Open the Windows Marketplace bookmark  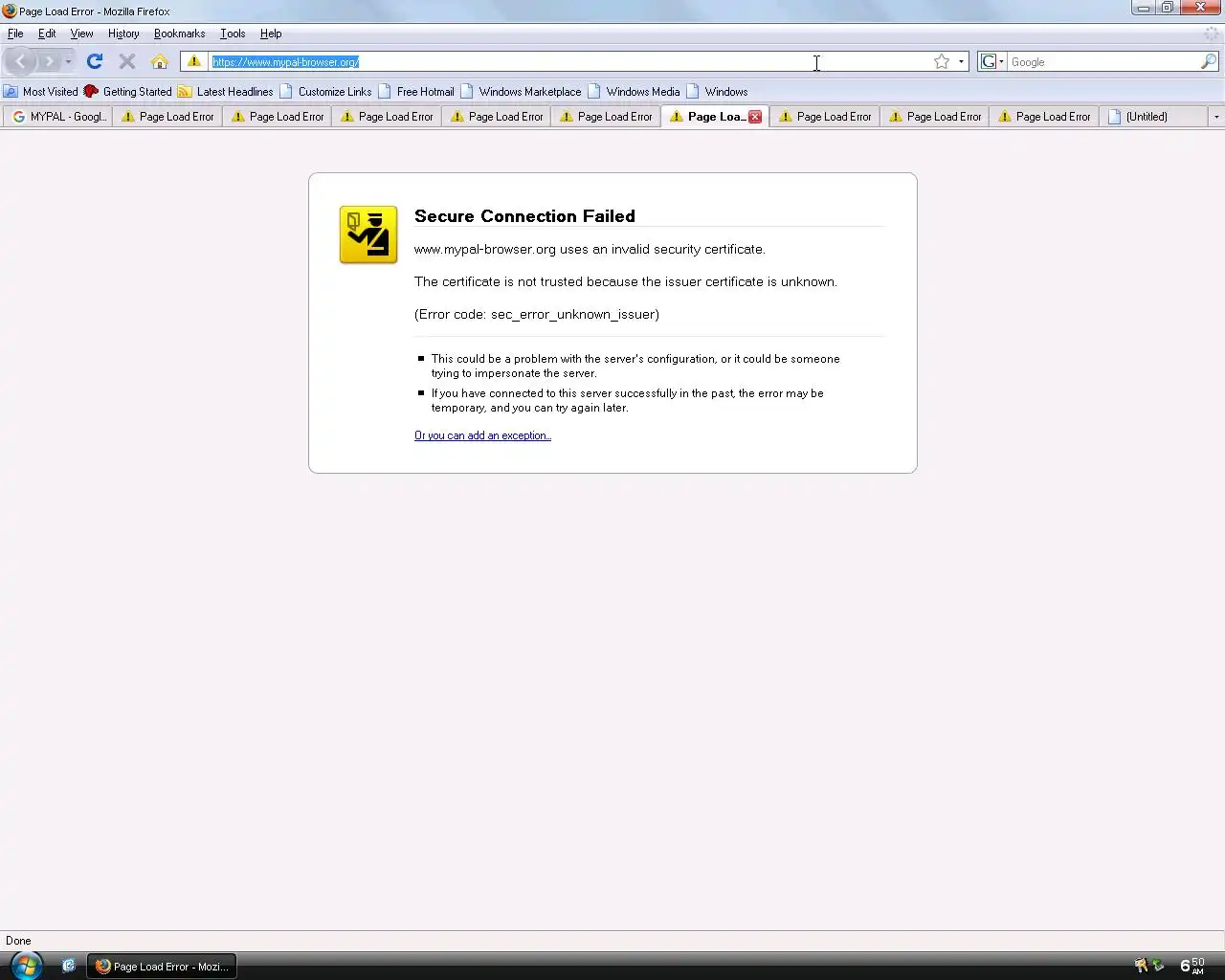pos(521,92)
